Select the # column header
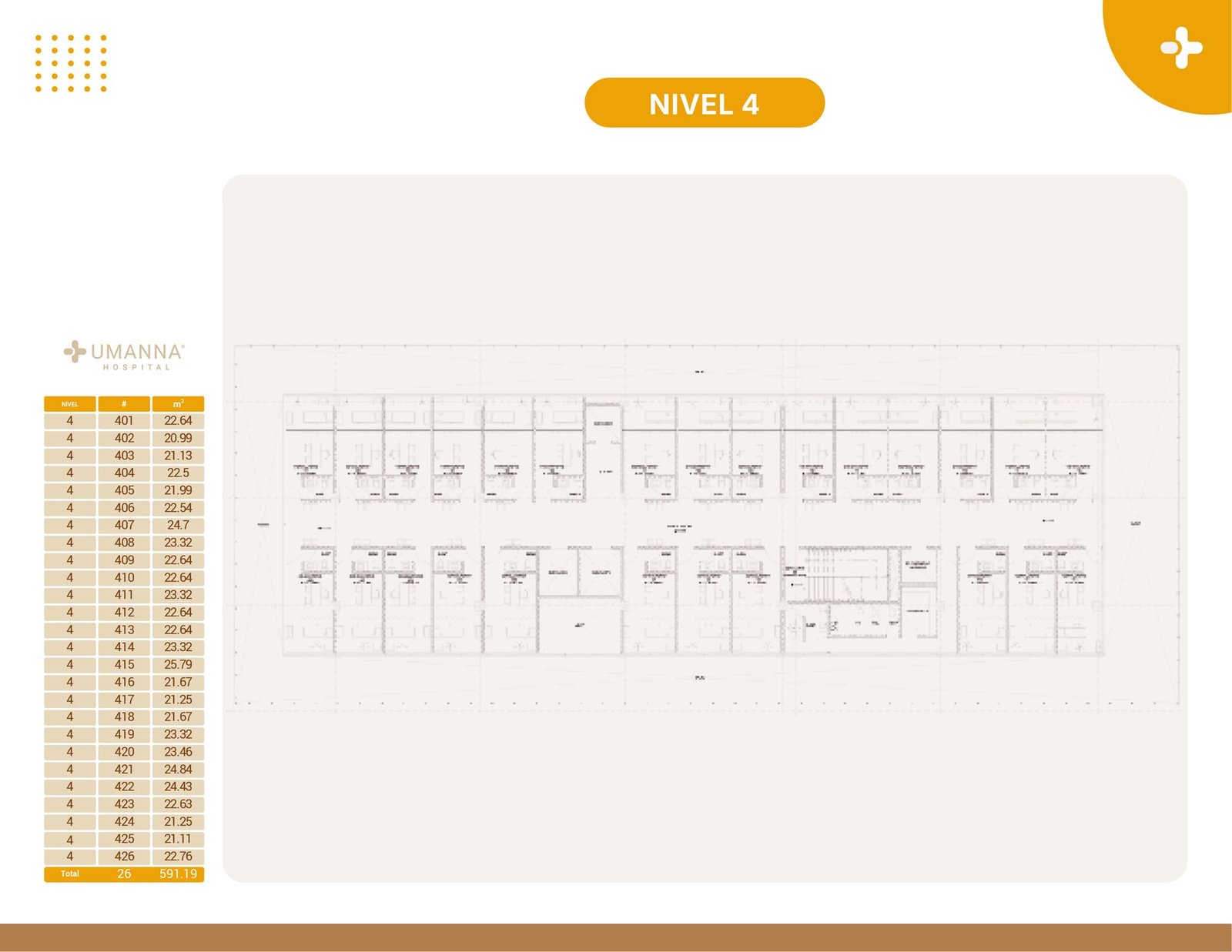 [124, 404]
